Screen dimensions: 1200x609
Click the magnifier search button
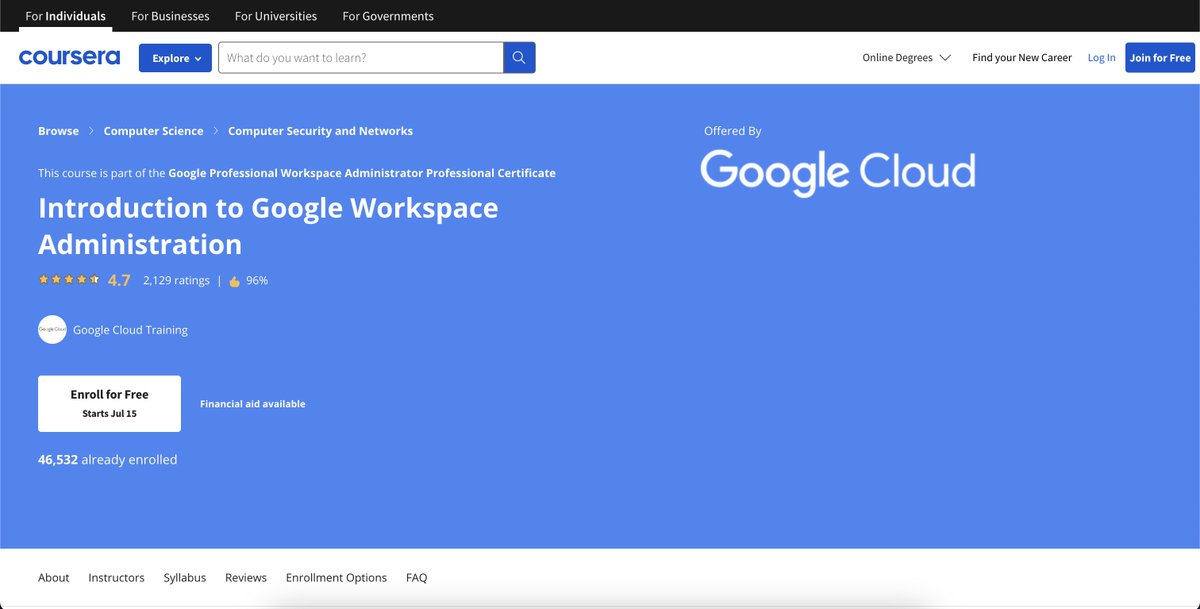(519, 57)
